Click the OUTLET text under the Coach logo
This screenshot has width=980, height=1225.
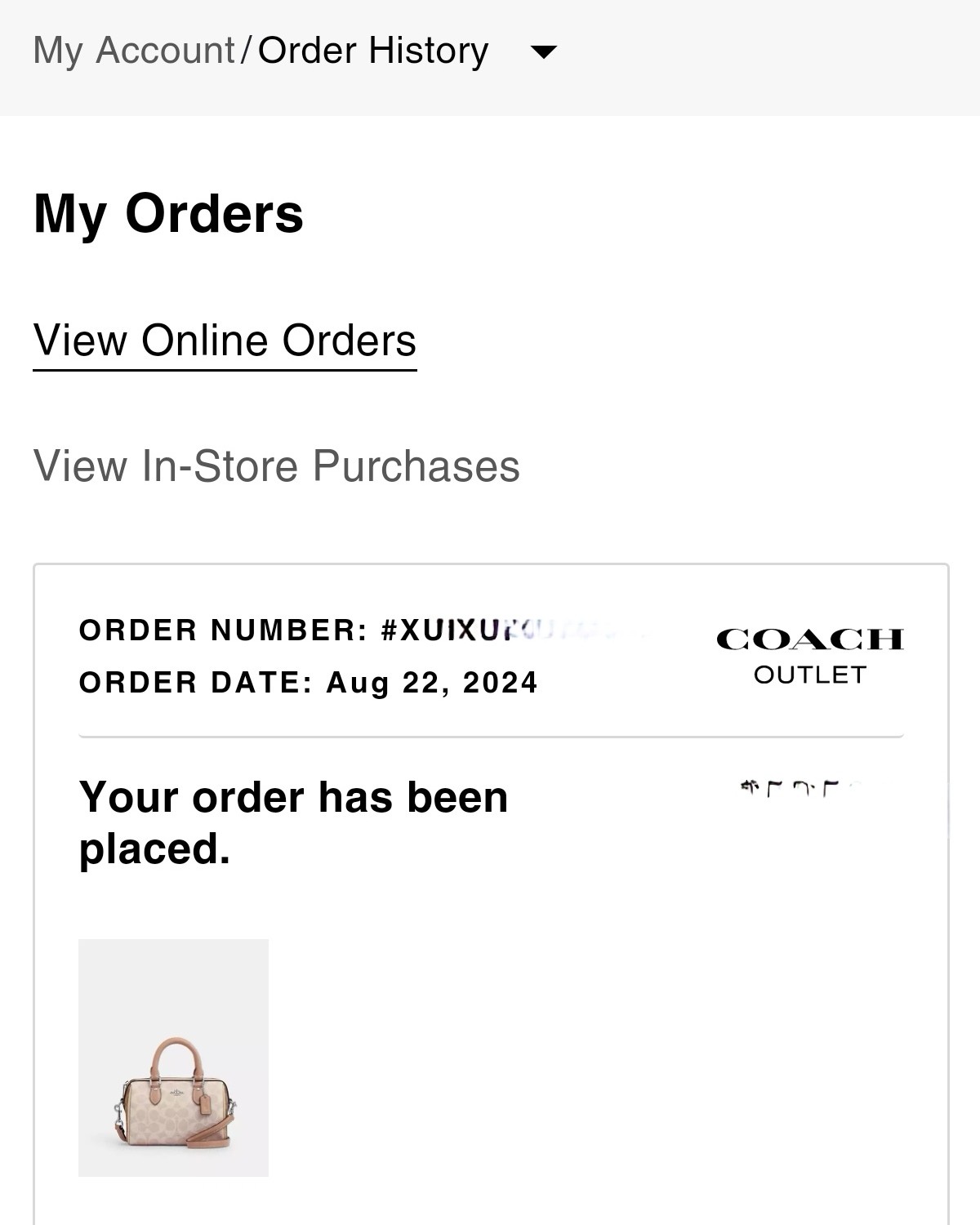[x=809, y=675]
